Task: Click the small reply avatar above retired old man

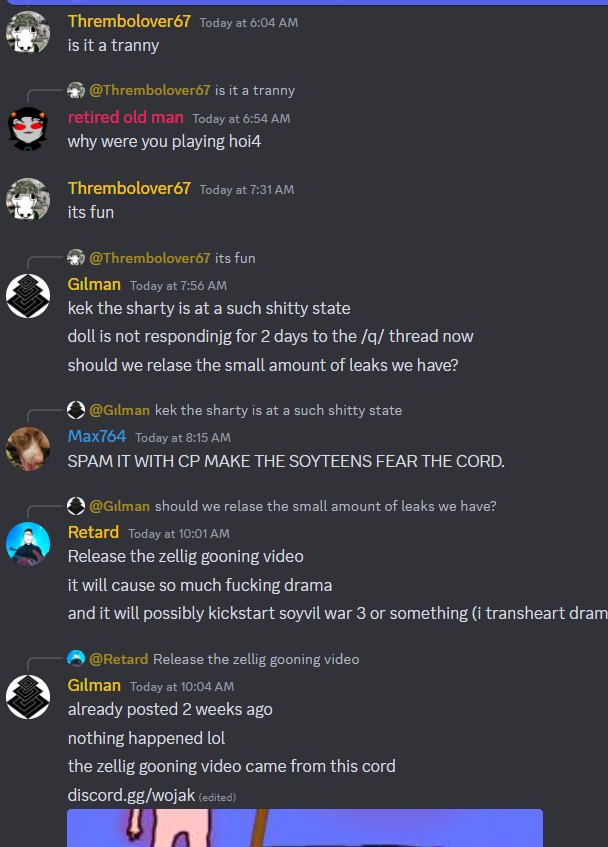Action: [x=76, y=90]
